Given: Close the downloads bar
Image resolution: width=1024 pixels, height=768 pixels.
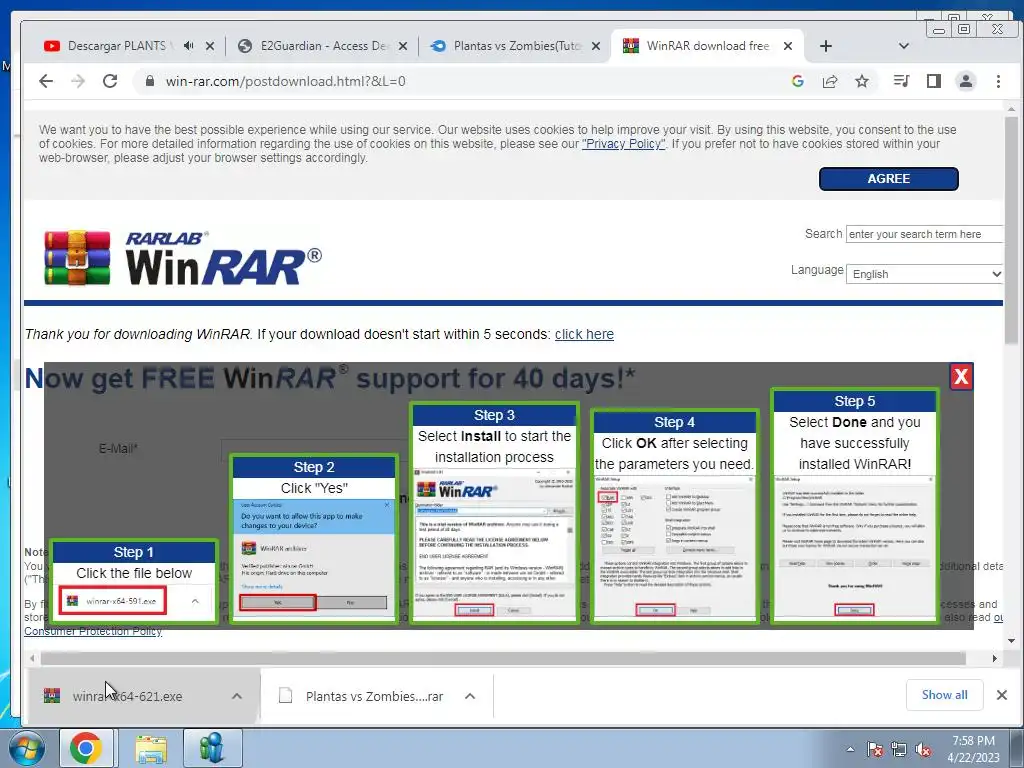Looking at the screenshot, I should coord(1002,695).
